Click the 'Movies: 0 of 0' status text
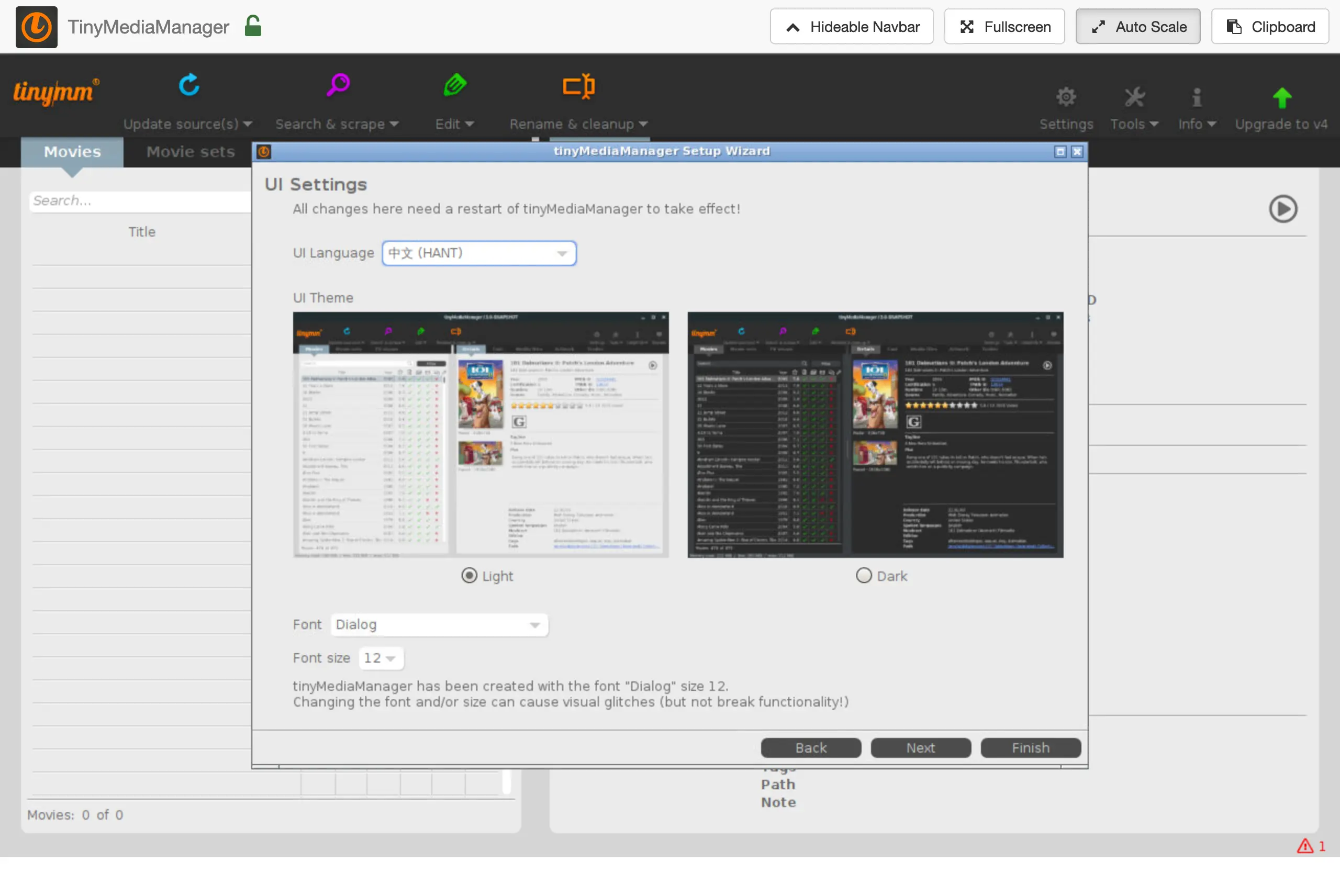Viewport: 1340px width, 896px height. tap(75, 815)
